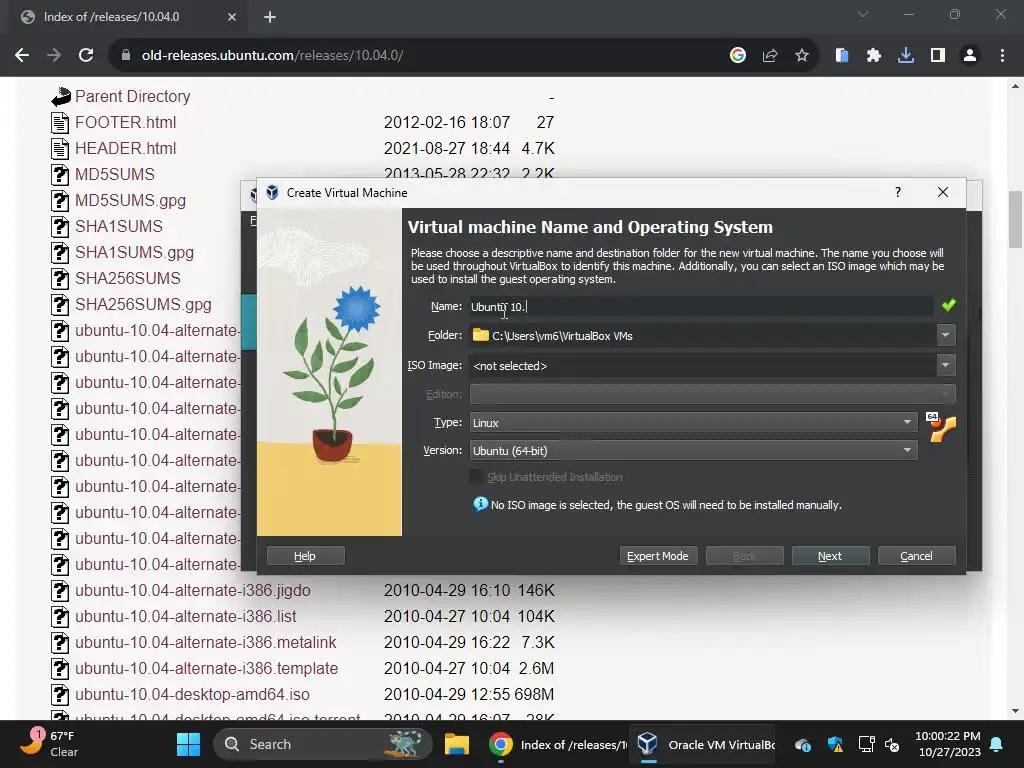This screenshot has height=768, width=1024.
Task: Open File Explorer from the taskbar
Action: pyautogui.click(x=457, y=744)
